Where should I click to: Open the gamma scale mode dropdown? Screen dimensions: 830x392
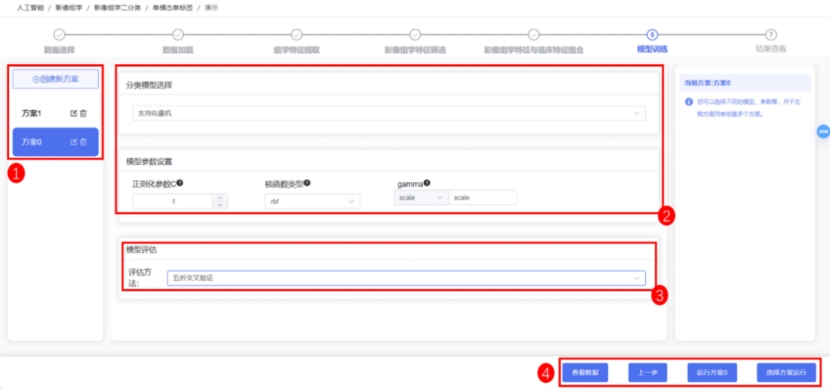pos(421,197)
